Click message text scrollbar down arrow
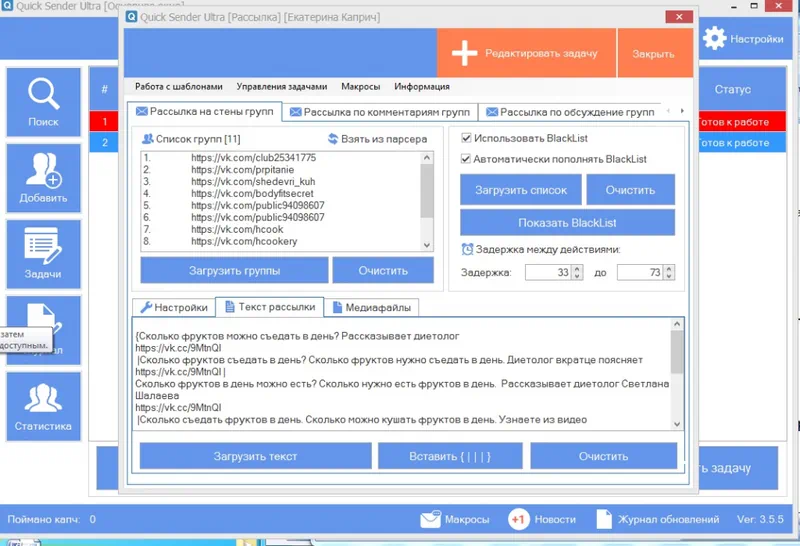Image resolution: width=800 pixels, height=546 pixels. [x=677, y=424]
